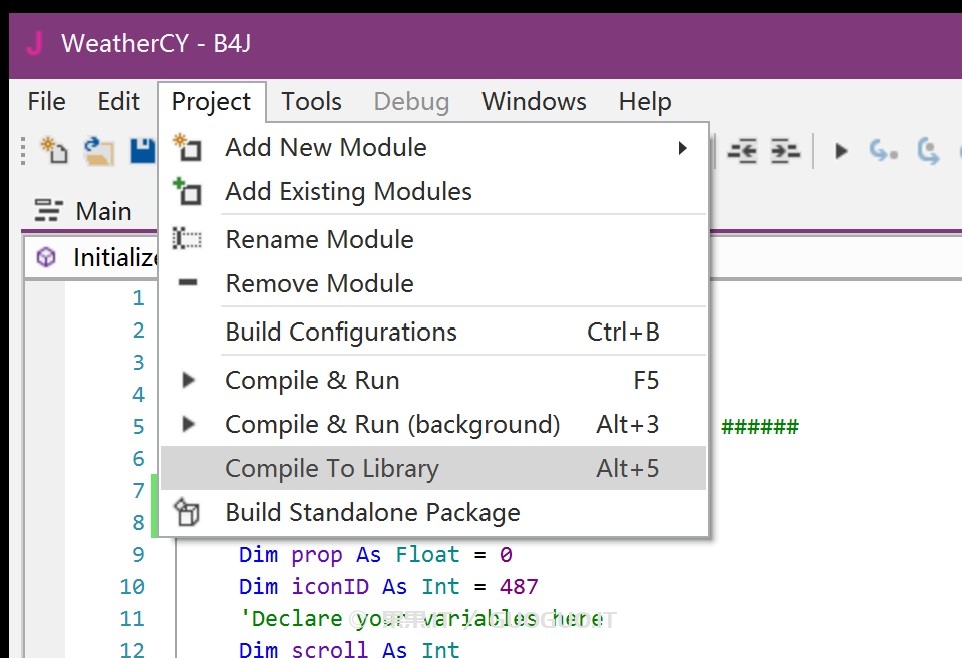Open Build Configurations

tap(341, 332)
